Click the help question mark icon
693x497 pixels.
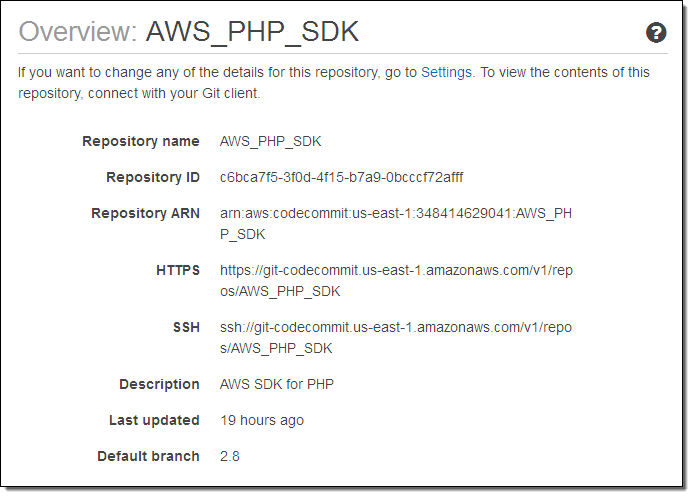(x=656, y=33)
